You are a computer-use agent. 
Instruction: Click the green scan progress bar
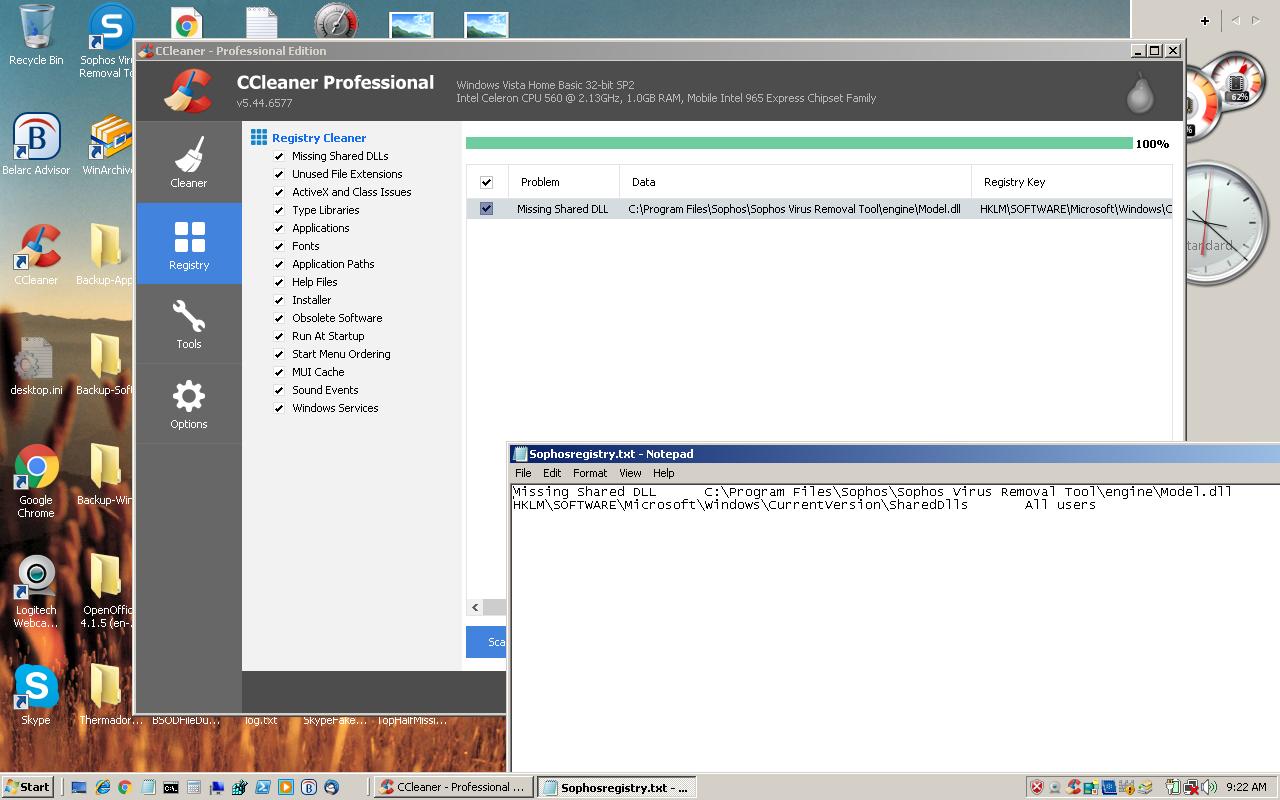pos(799,144)
